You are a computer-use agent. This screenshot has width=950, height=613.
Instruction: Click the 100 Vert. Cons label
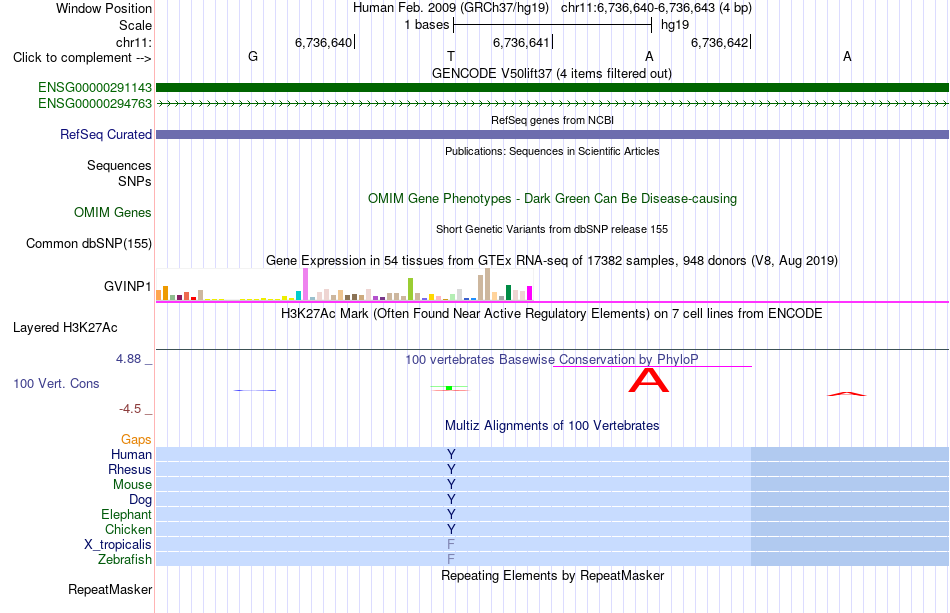tap(56, 383)
